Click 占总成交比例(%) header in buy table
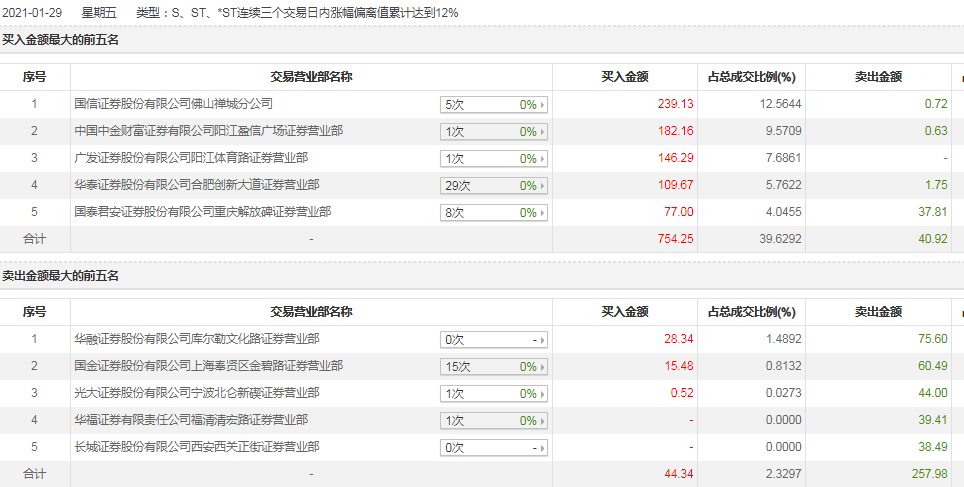This screenshot has height=487, width=964. click(x=751, y=77)
